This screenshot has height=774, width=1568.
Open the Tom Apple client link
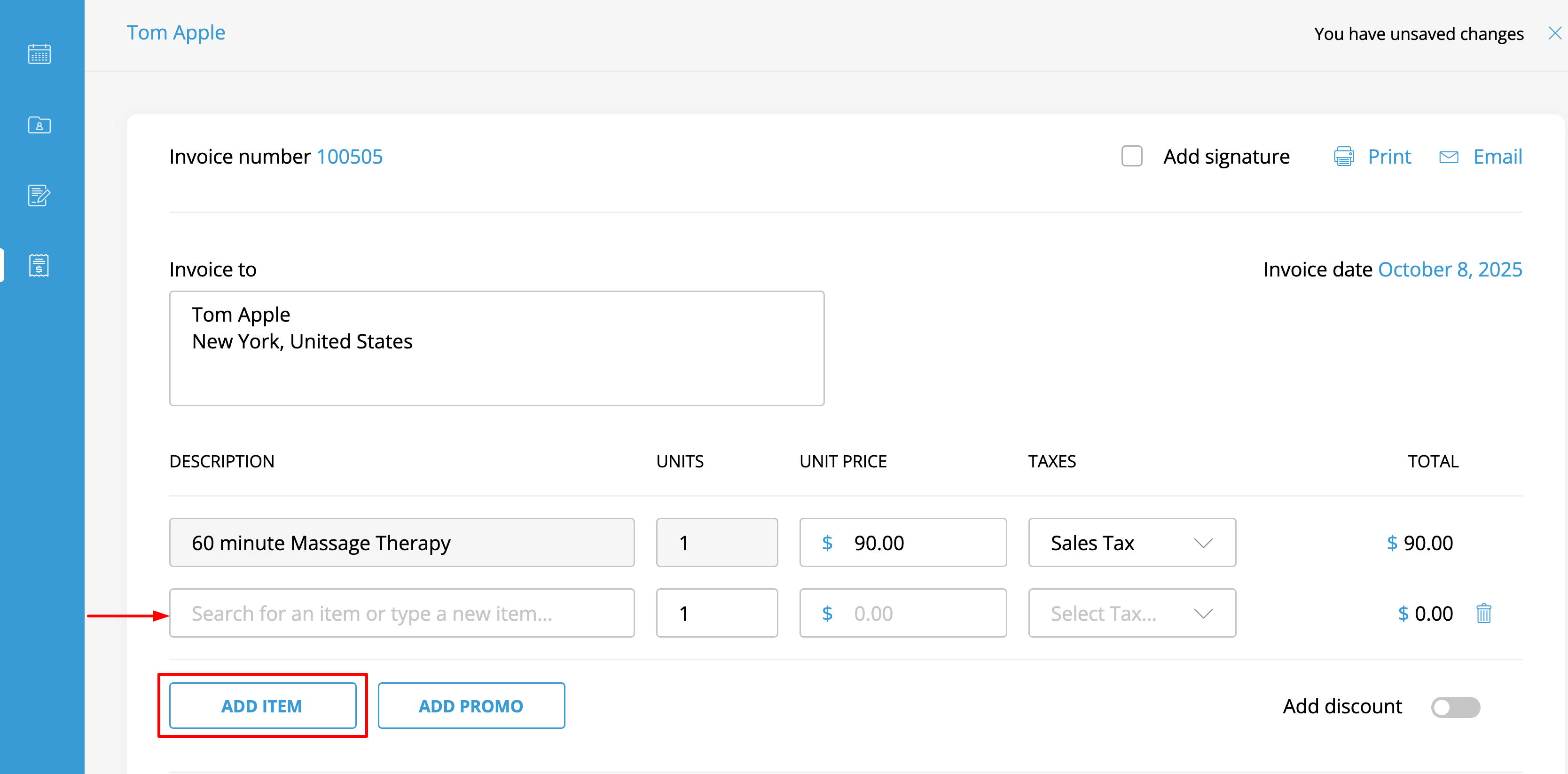point(176,33)
